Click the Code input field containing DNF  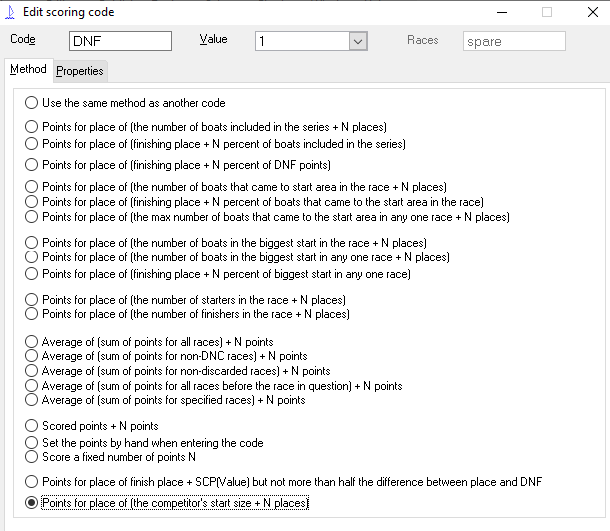[120, 41]
